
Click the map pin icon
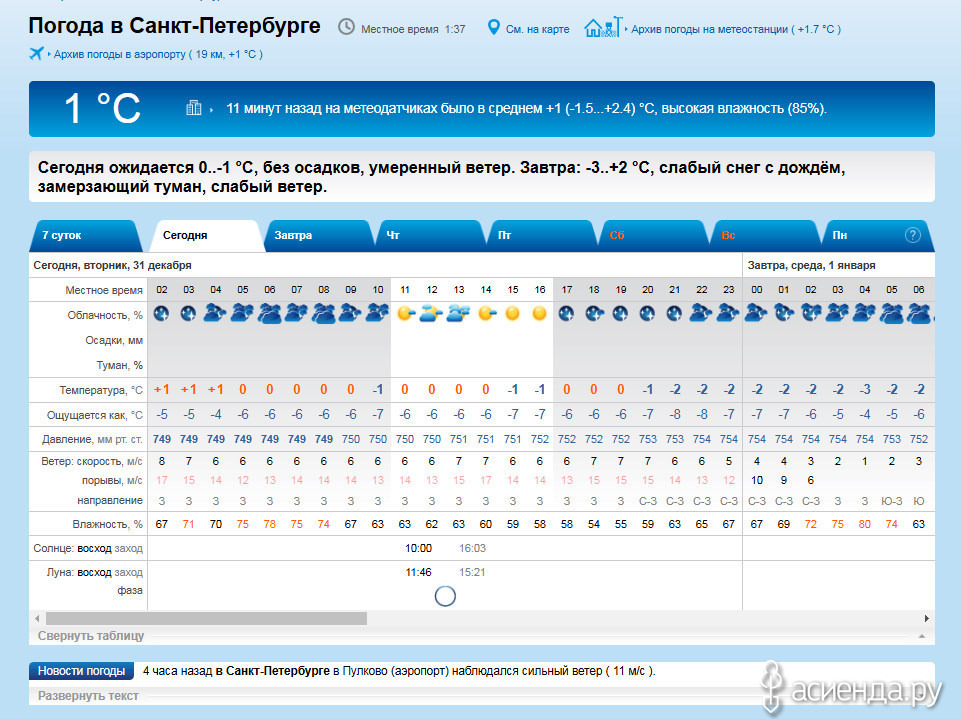[493, 28]
